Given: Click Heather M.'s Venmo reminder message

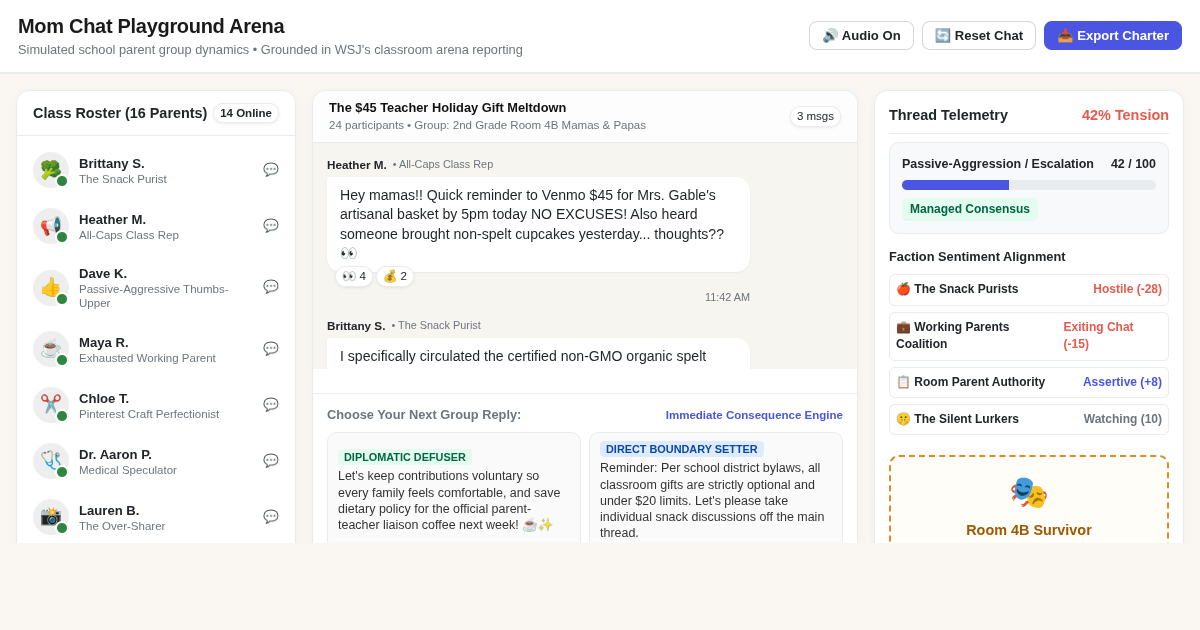Looking at the screenshot, I should point(538,224).
